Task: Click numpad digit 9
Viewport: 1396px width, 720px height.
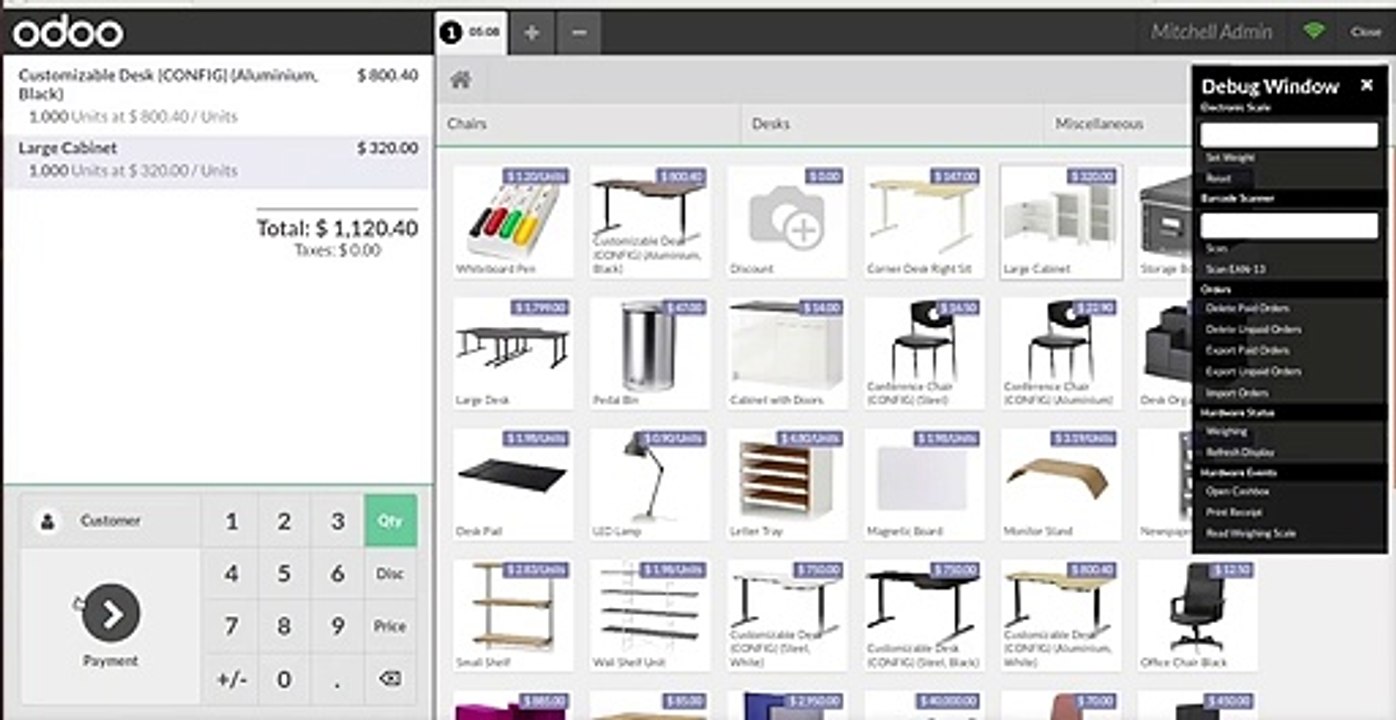Action: point(337,626)
